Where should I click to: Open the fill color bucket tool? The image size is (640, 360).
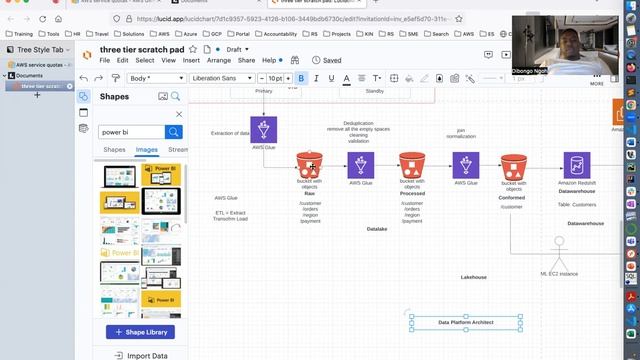409,78
